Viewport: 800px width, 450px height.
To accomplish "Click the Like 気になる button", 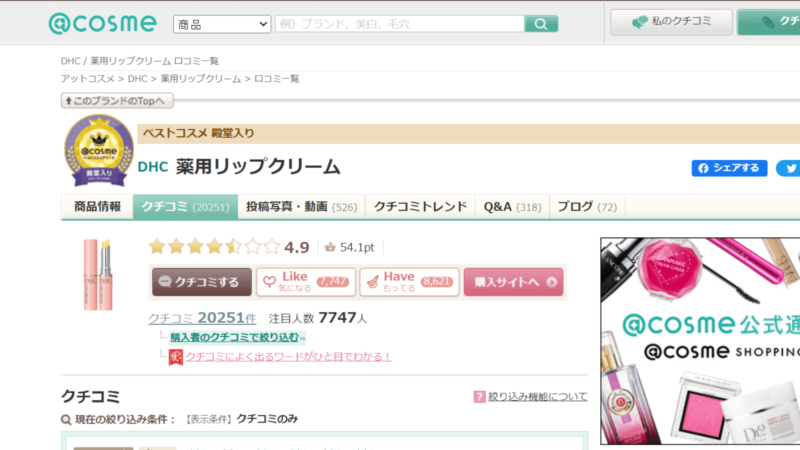I will (x=306, y=282).
